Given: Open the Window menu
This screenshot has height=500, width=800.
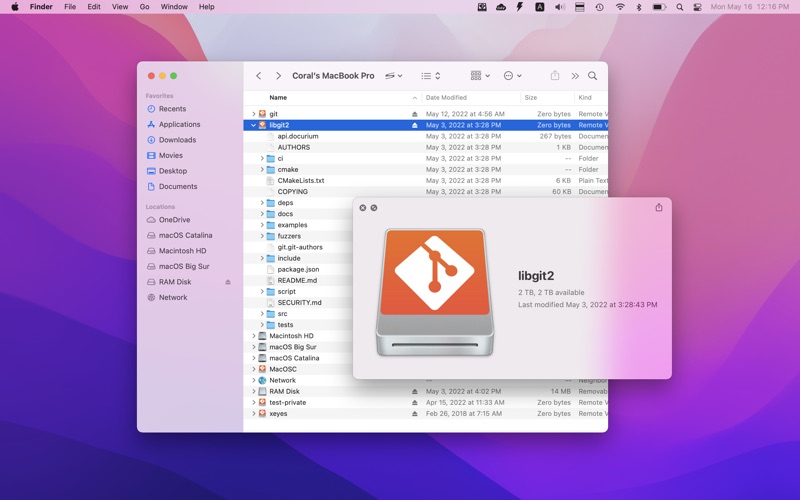Looking at the screenshot, I should (x=174, y=7).
